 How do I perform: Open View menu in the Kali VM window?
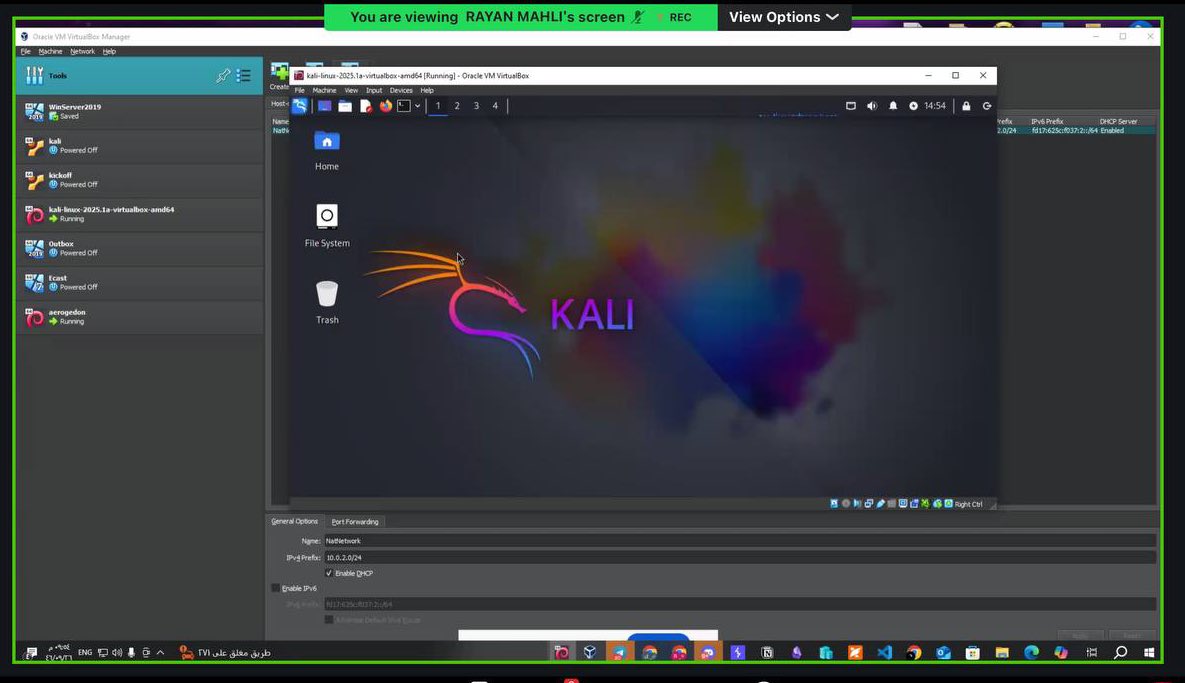351,90
